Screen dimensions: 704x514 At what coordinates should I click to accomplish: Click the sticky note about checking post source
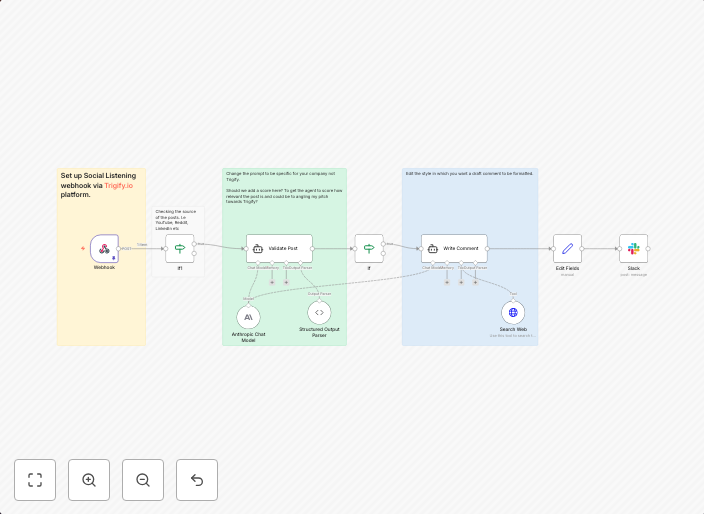point(176,220)
